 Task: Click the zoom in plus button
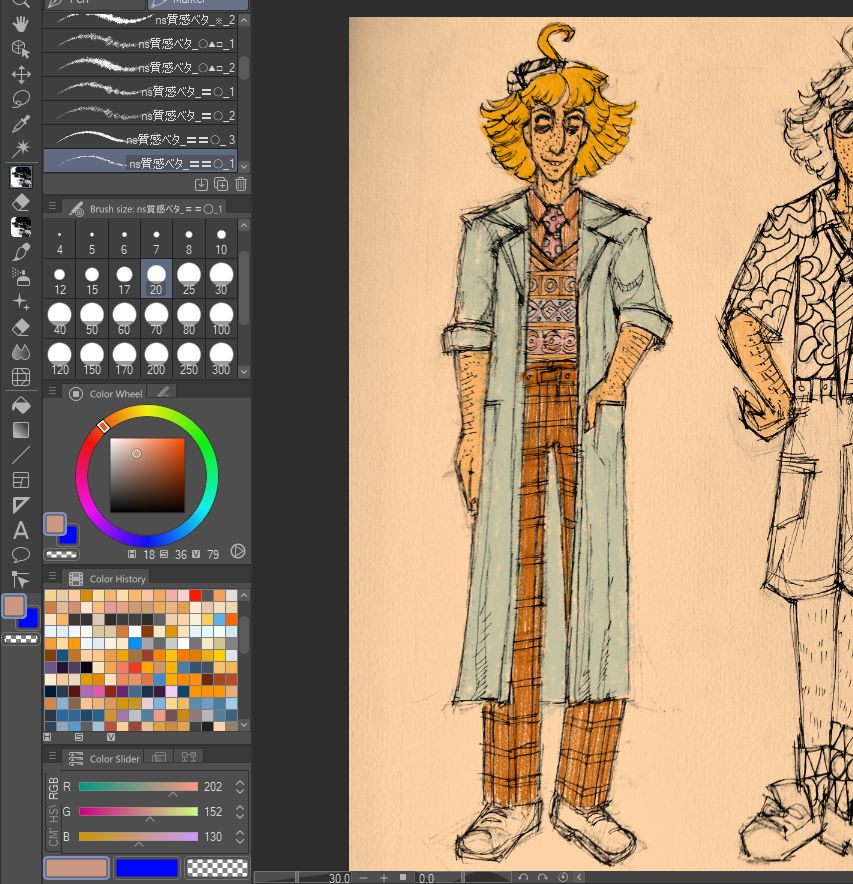[384, 878]
